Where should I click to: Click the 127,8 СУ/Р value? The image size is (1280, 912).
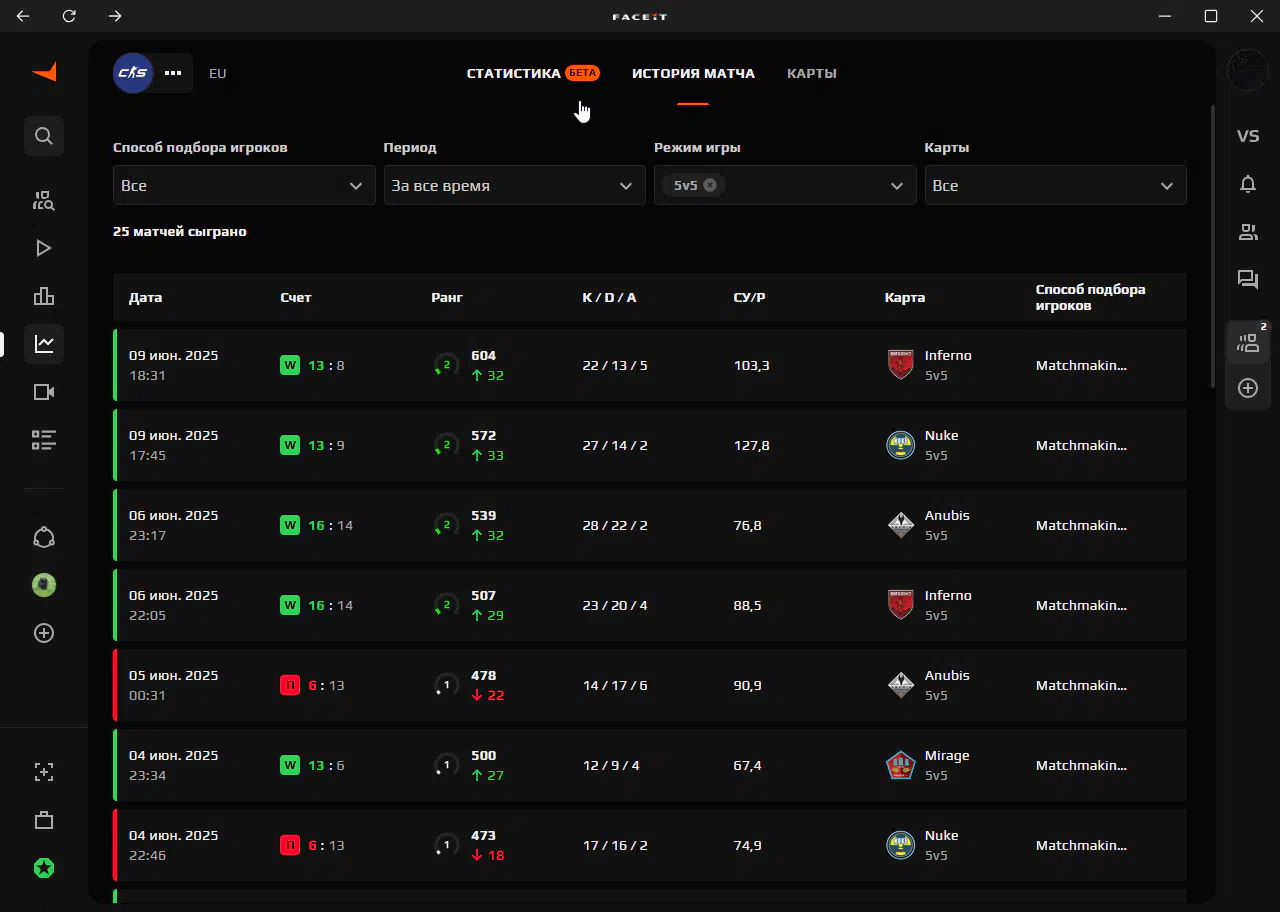pos(752,445)
